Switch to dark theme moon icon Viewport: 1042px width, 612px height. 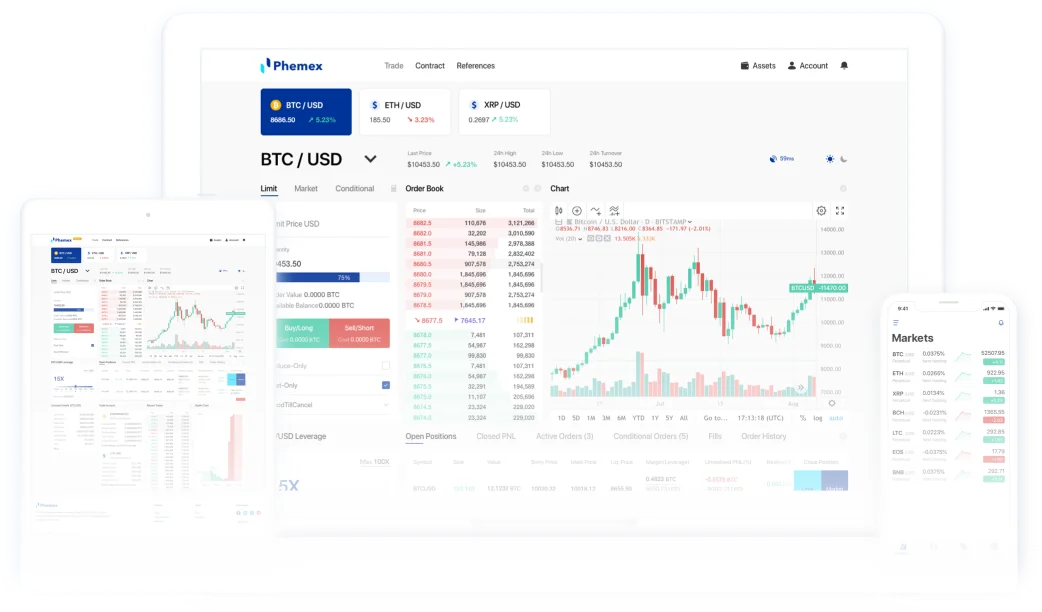[x=843, y=159]
